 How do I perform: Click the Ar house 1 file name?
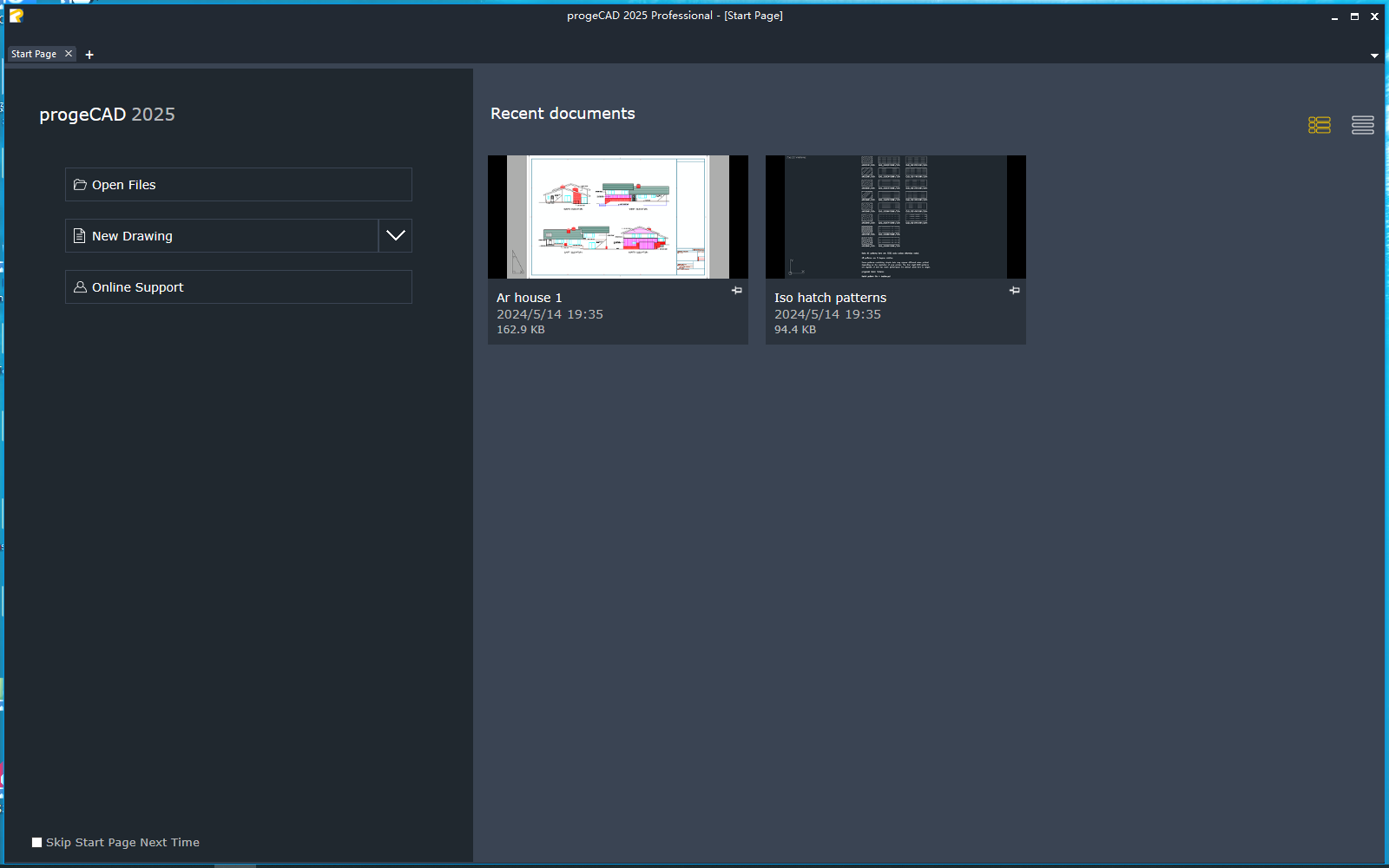click(x=530, y=298)
